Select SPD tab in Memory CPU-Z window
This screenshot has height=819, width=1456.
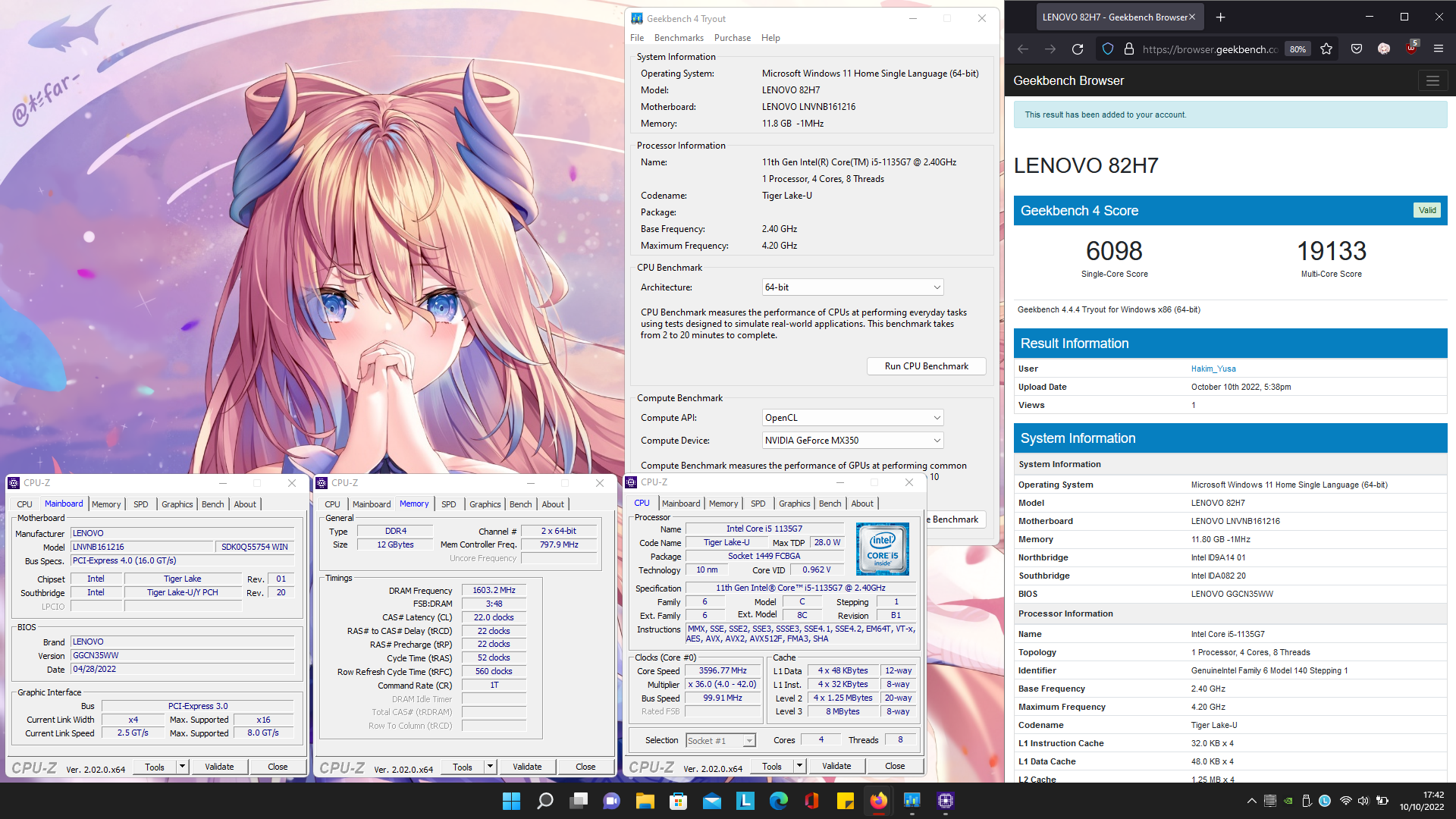tap(448, 504)
